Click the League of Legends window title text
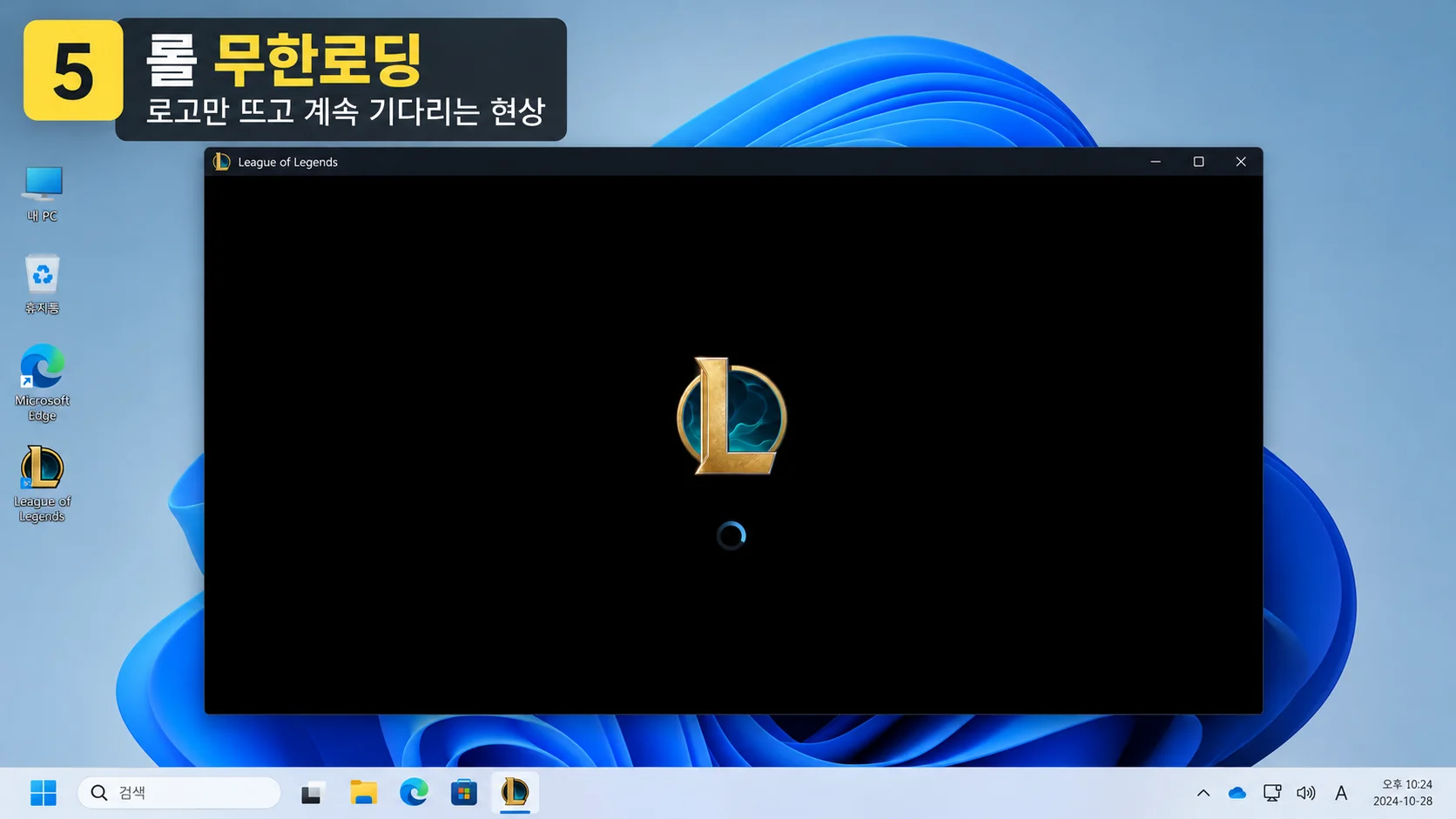 288,162
